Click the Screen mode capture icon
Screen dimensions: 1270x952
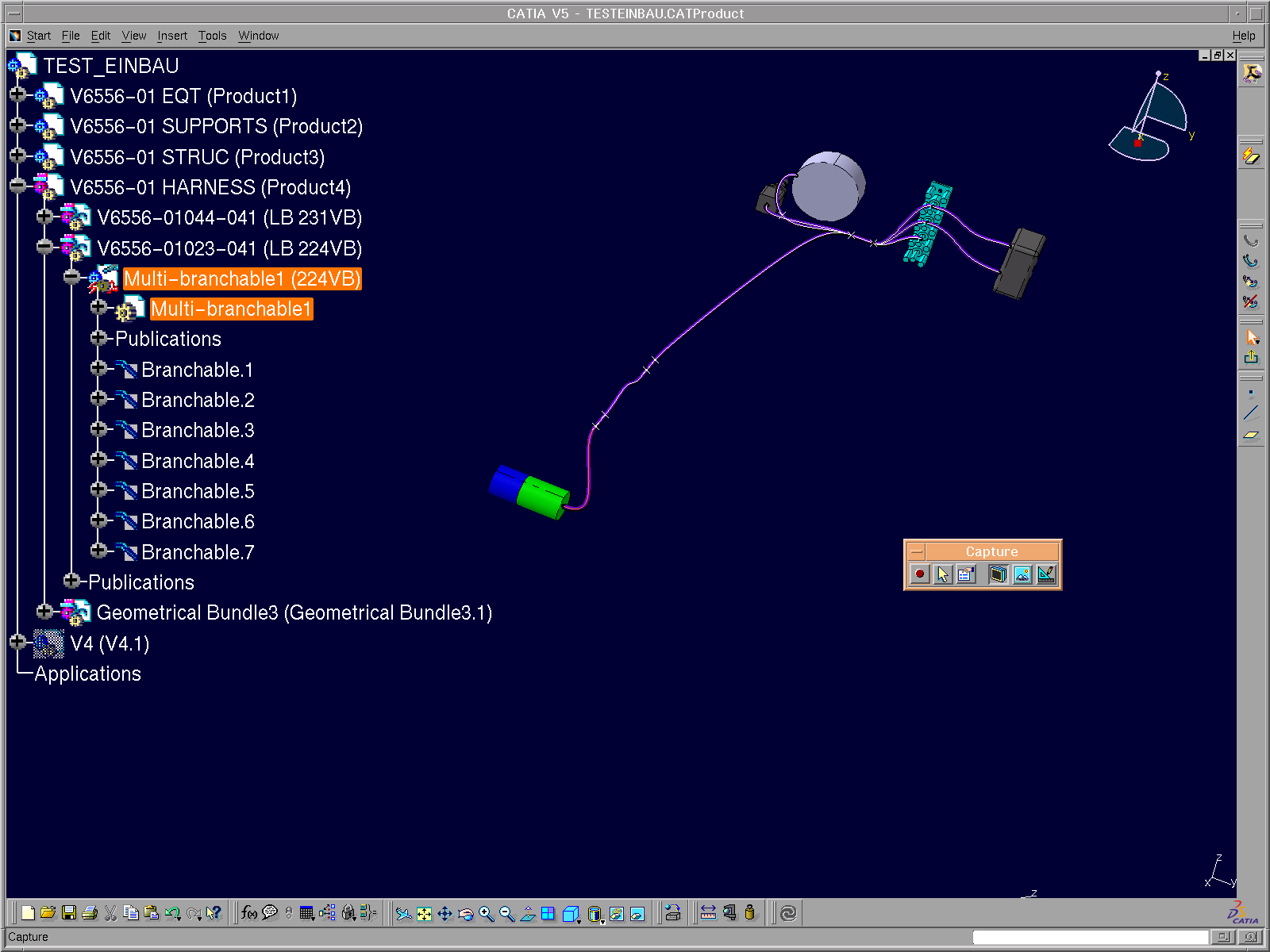coord(999,574)
